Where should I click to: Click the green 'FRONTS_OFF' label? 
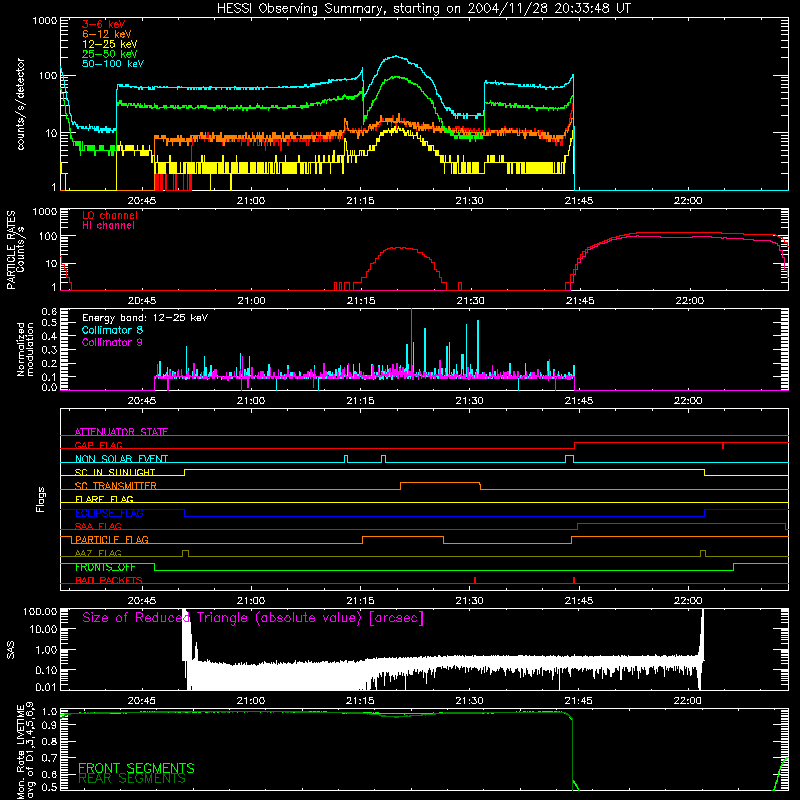(x=105, y=567)
